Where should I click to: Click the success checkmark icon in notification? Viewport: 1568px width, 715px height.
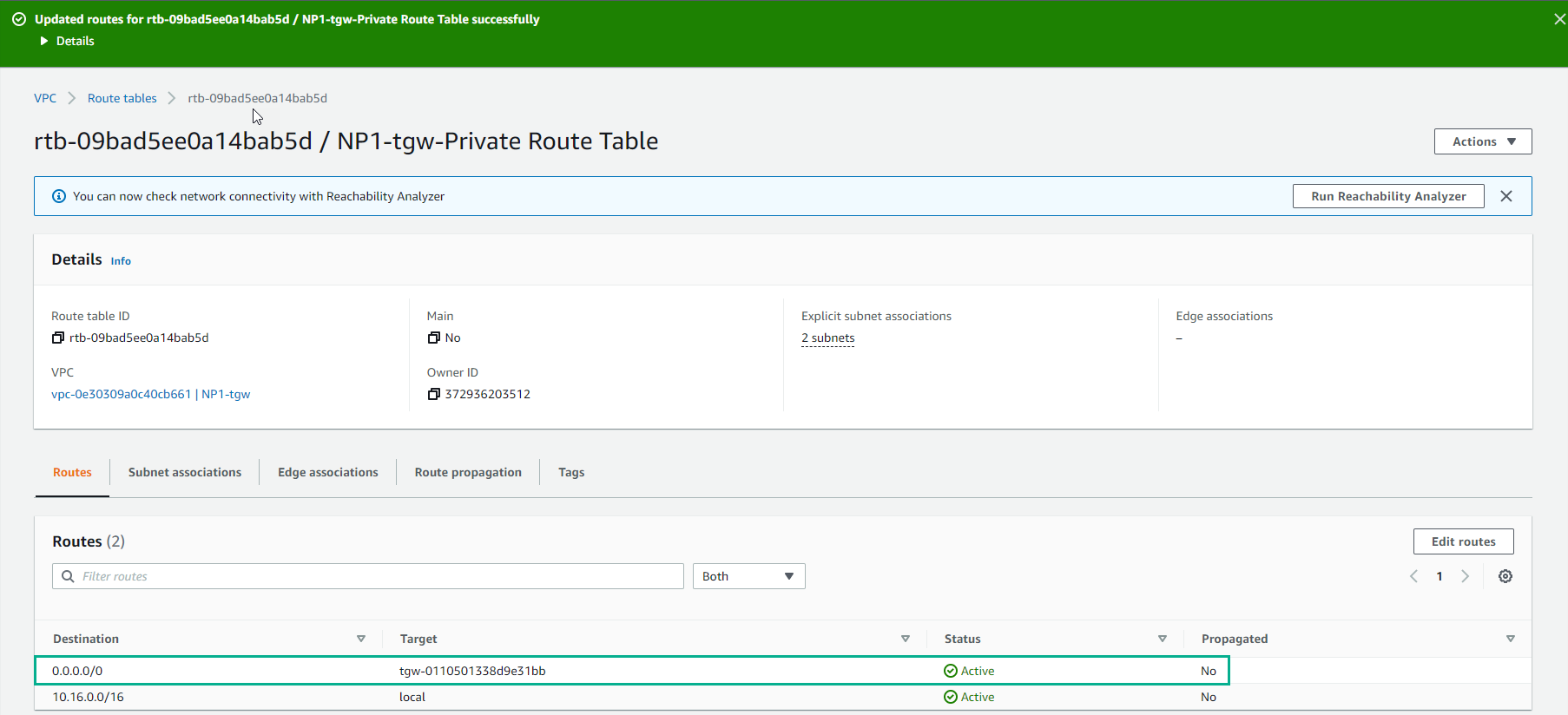point(19,19)
